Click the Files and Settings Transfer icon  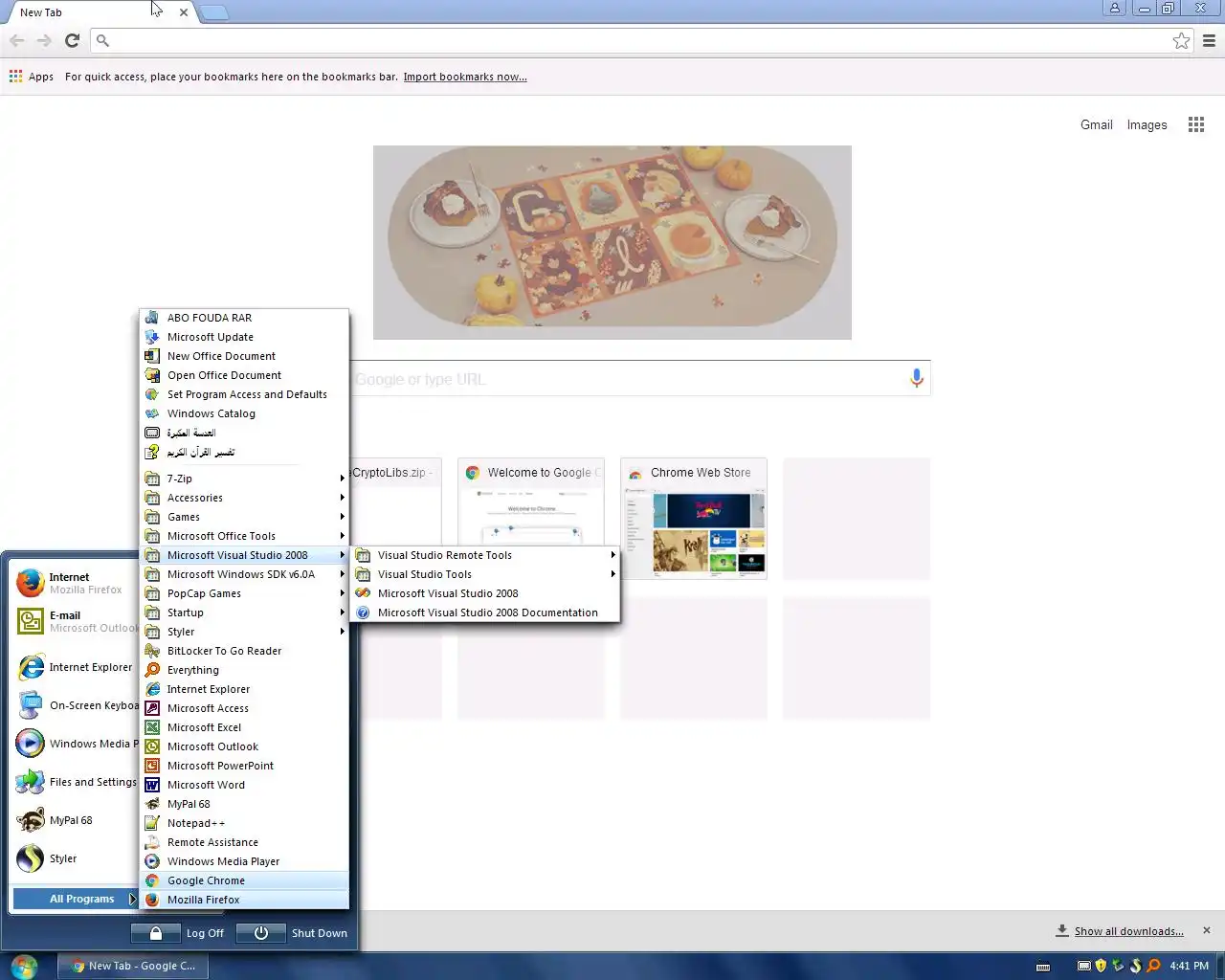pyautogui.click(x=31, y=782)
